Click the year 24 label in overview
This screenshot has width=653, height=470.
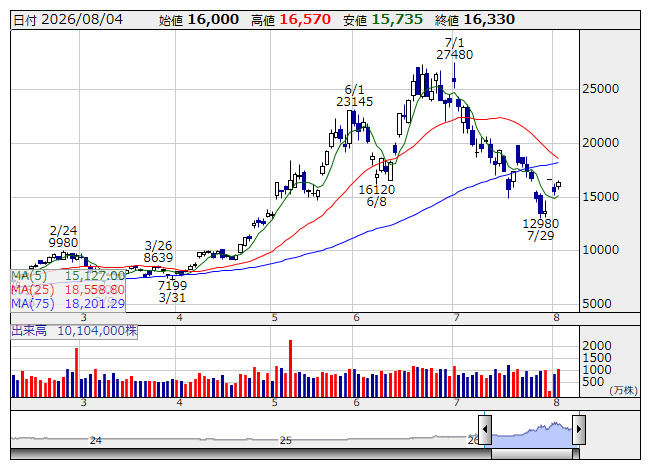point(96,440)
